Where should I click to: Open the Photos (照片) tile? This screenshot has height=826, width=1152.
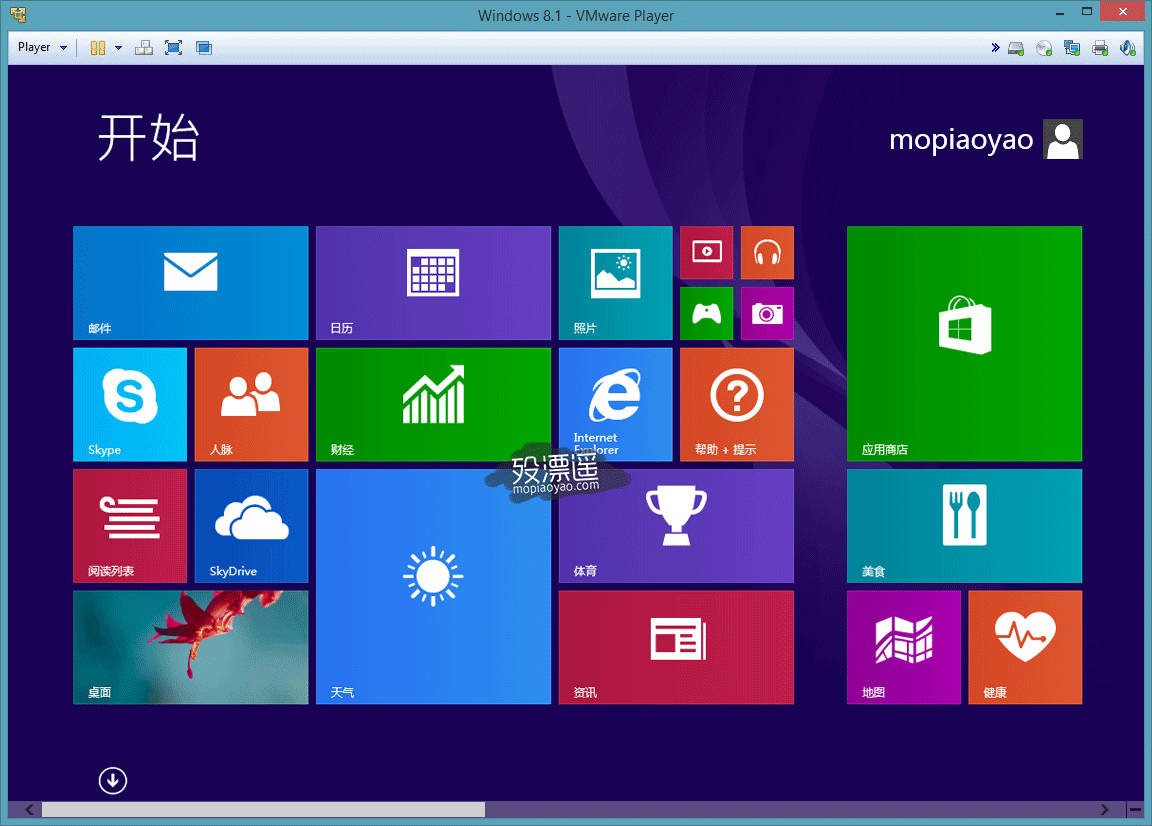tap(616, 283)
